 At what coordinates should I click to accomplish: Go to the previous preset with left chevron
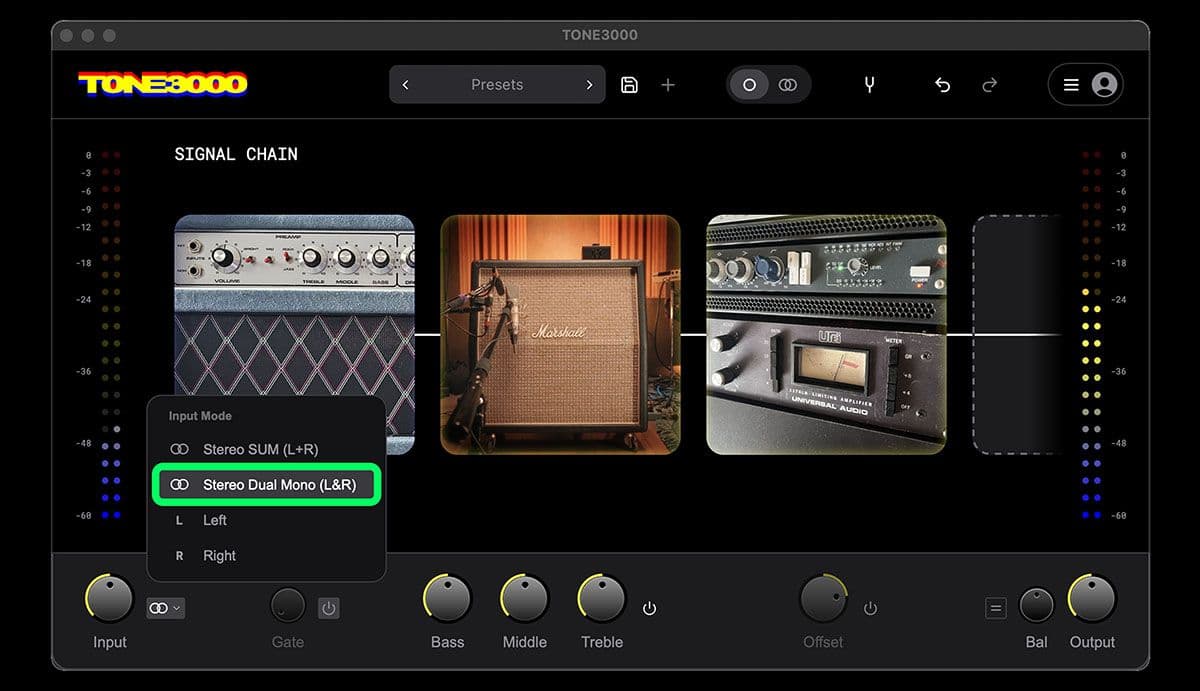[405, 85]
